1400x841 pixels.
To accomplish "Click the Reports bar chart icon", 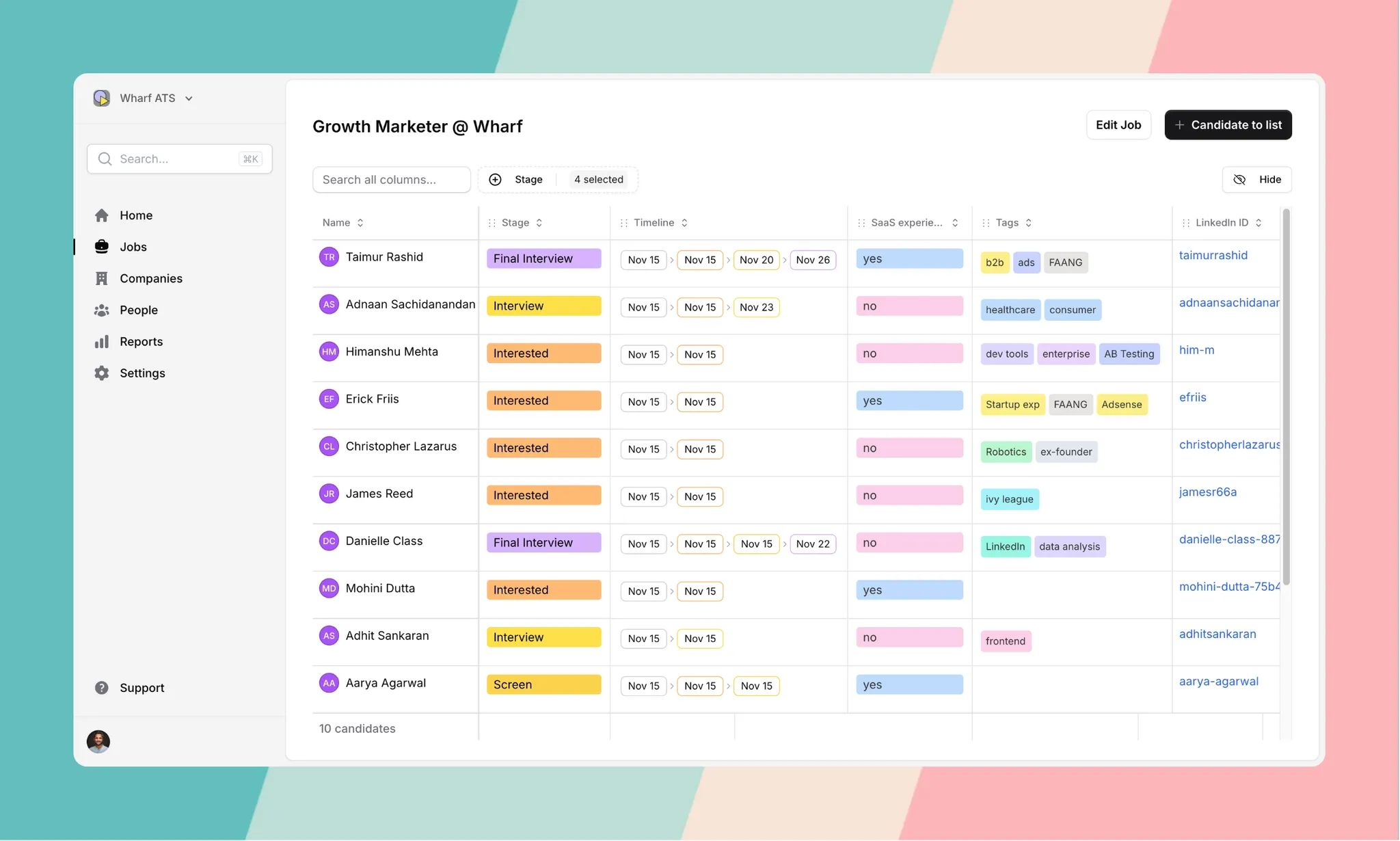I will tap(102, 342).
